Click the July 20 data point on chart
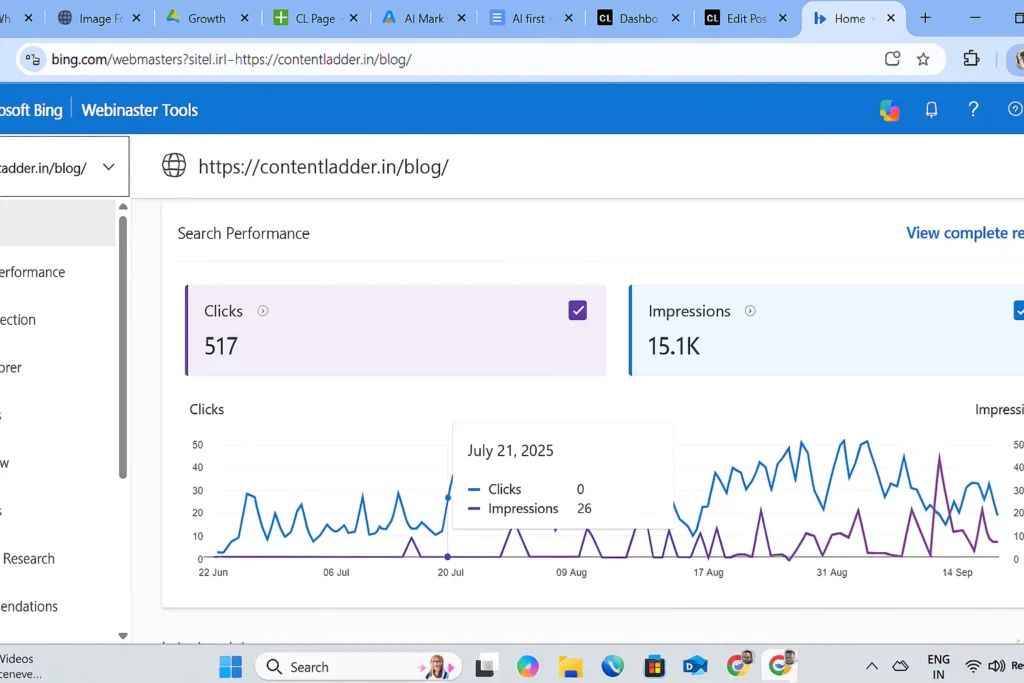 coord(447,556)
